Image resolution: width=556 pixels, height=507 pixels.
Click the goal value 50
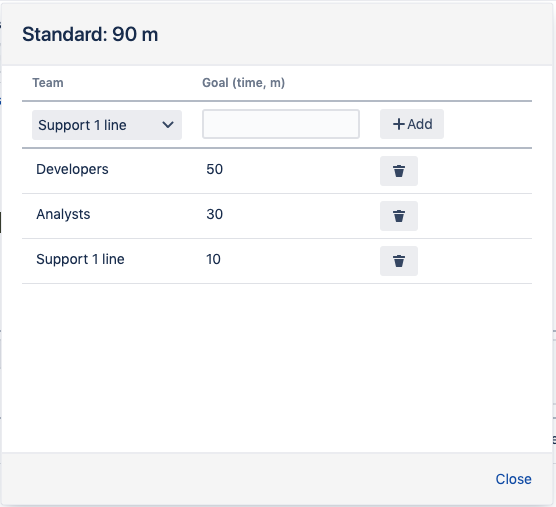pyautogui.click(x=215, y=169)
